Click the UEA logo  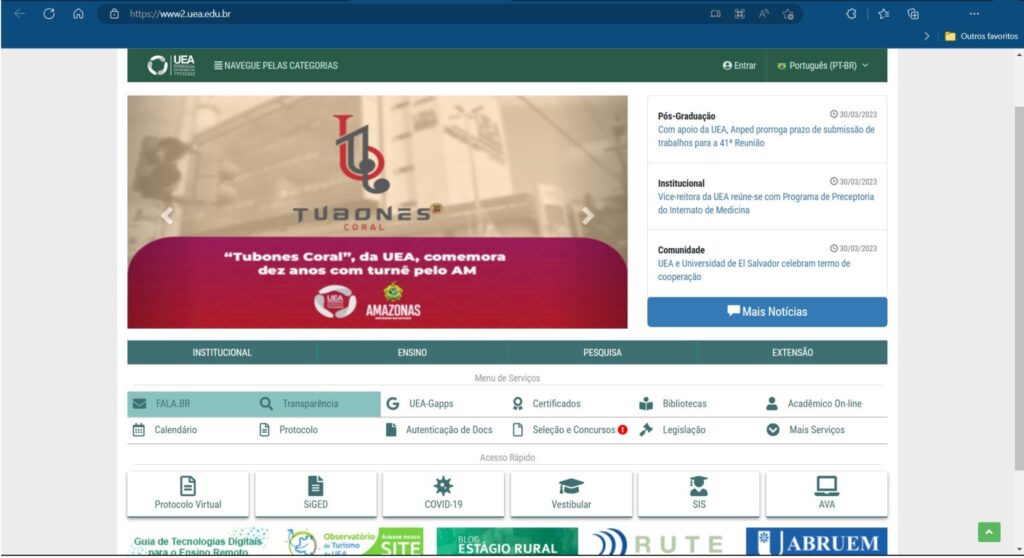pyautogui.click(x=171, y=65)
